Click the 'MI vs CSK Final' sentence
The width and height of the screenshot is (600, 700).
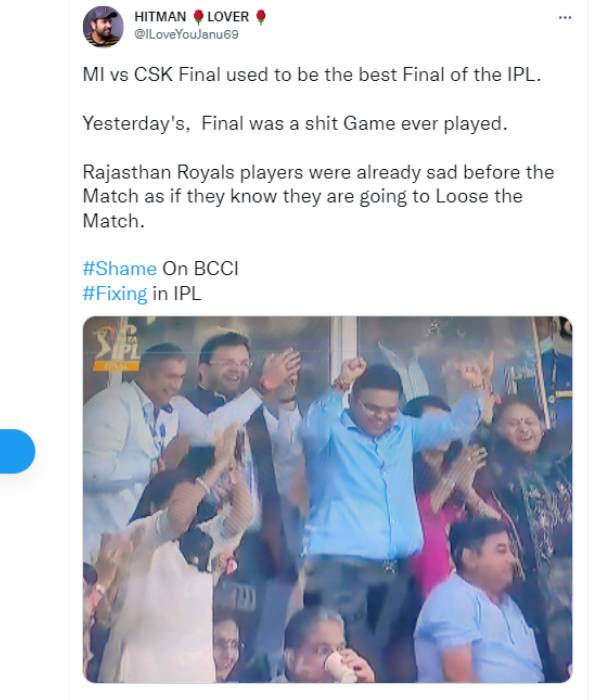tap(312, 75)
